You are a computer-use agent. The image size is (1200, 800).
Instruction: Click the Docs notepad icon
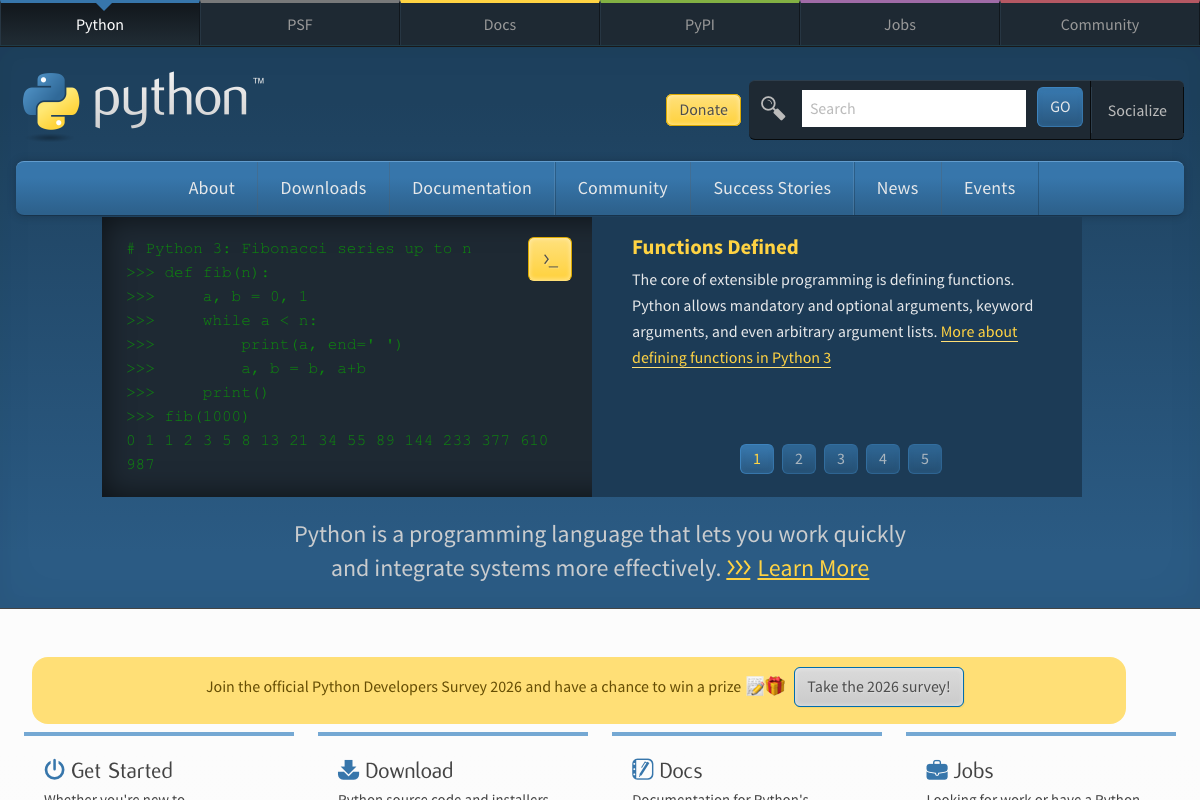coord(642,769)
